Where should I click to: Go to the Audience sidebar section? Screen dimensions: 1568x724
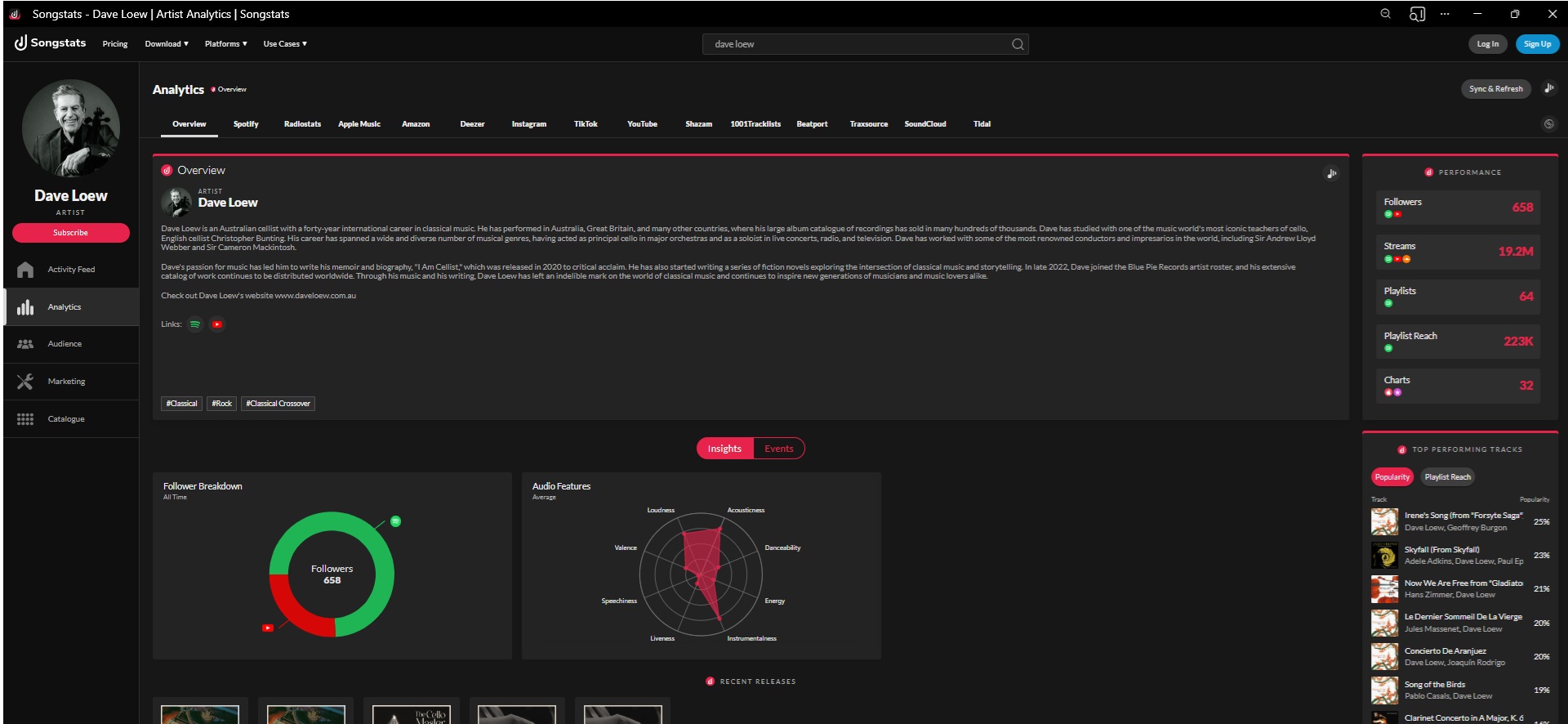click(x=71, y=344)
